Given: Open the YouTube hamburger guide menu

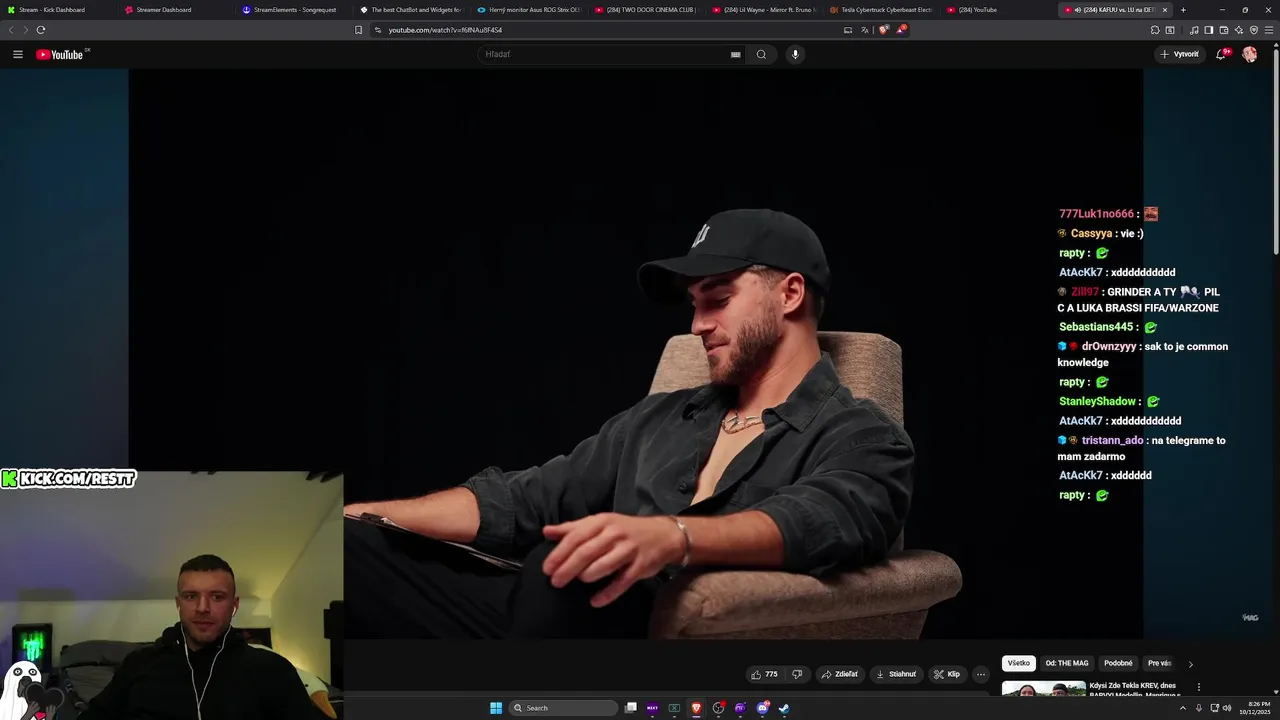Looking at the screenshot, I should (17, 54).
